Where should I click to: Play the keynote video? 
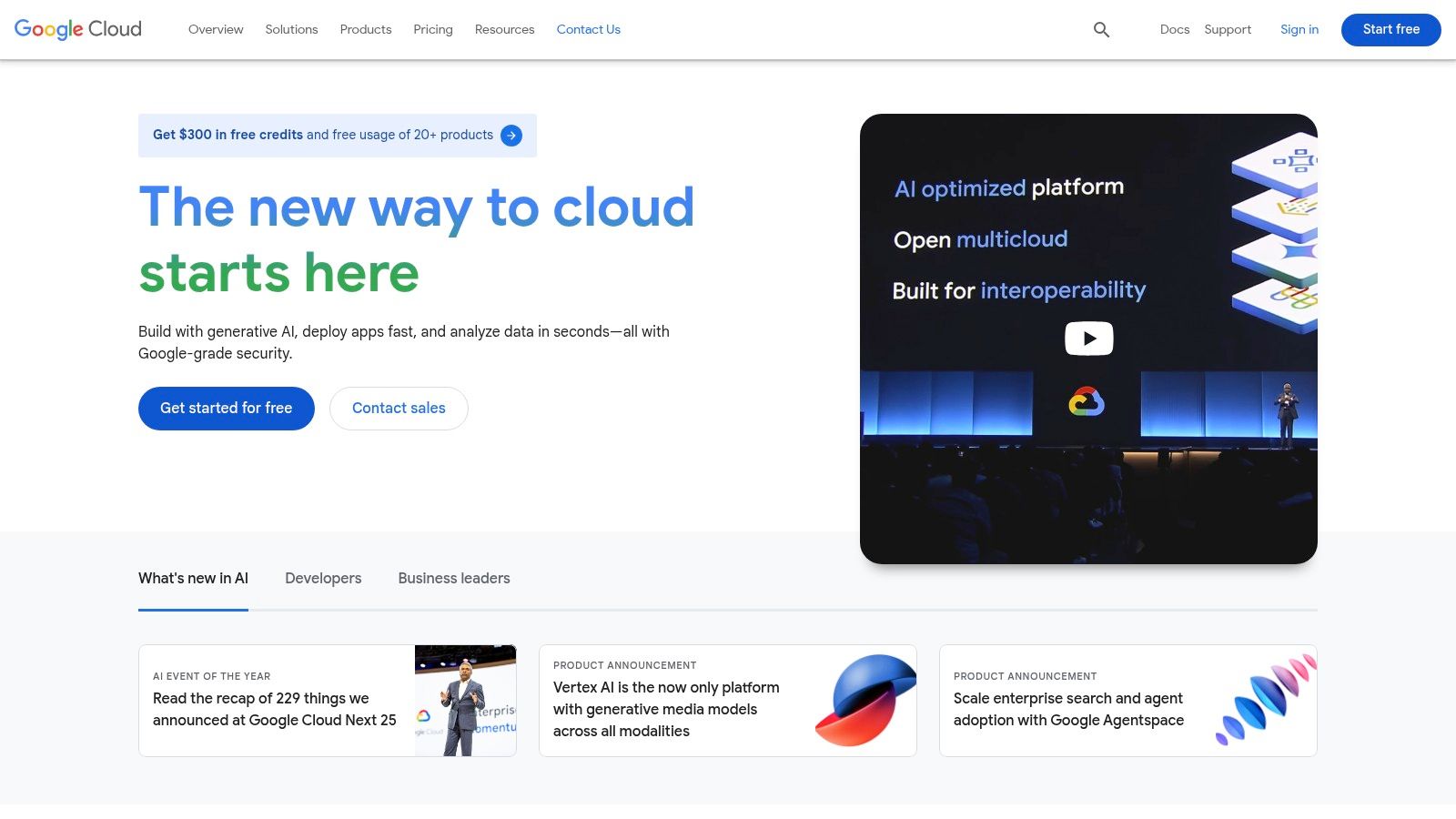point(1088,339)
